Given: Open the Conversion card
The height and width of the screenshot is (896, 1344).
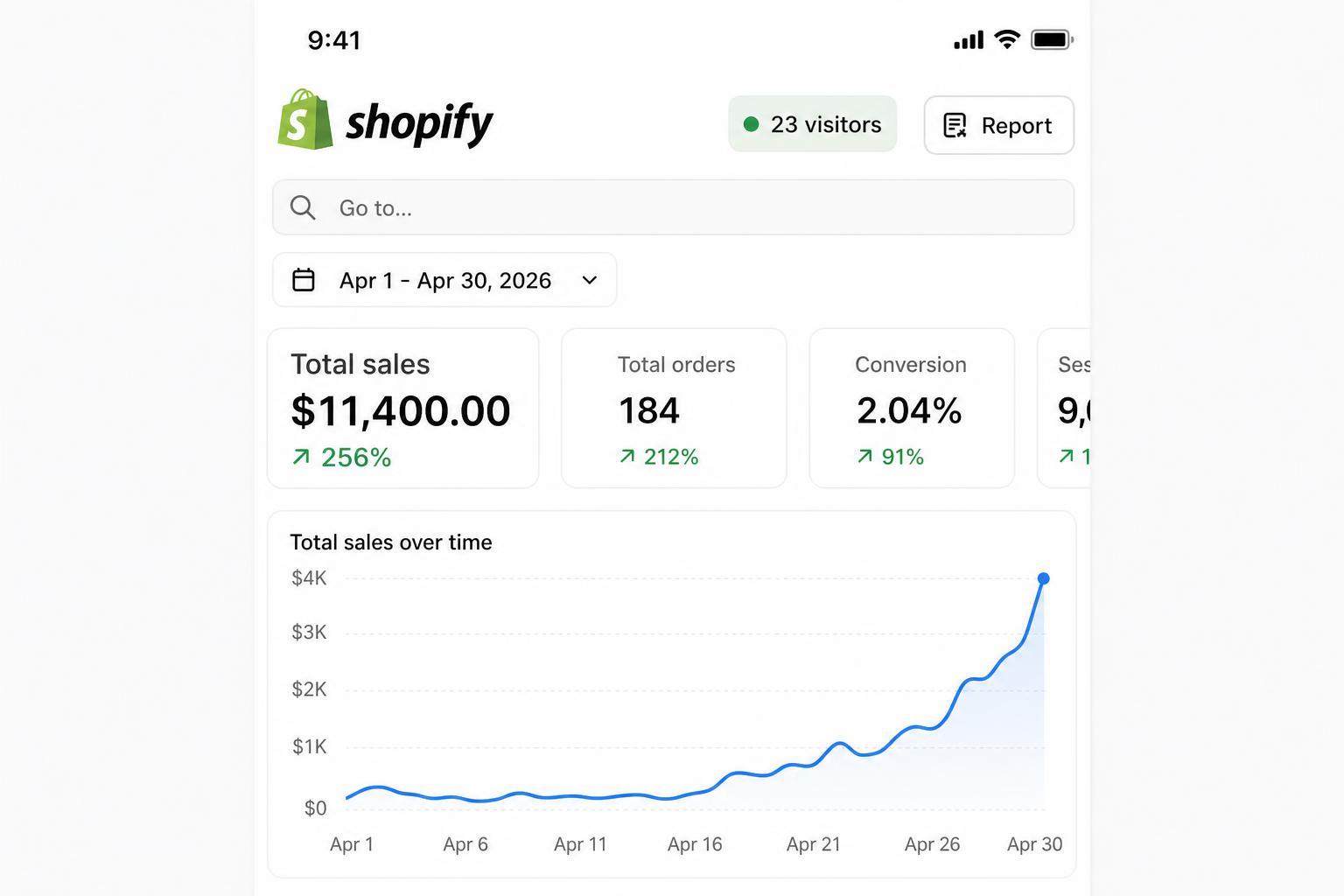Looking at the screenshot, I should click(x=912, y=408).
